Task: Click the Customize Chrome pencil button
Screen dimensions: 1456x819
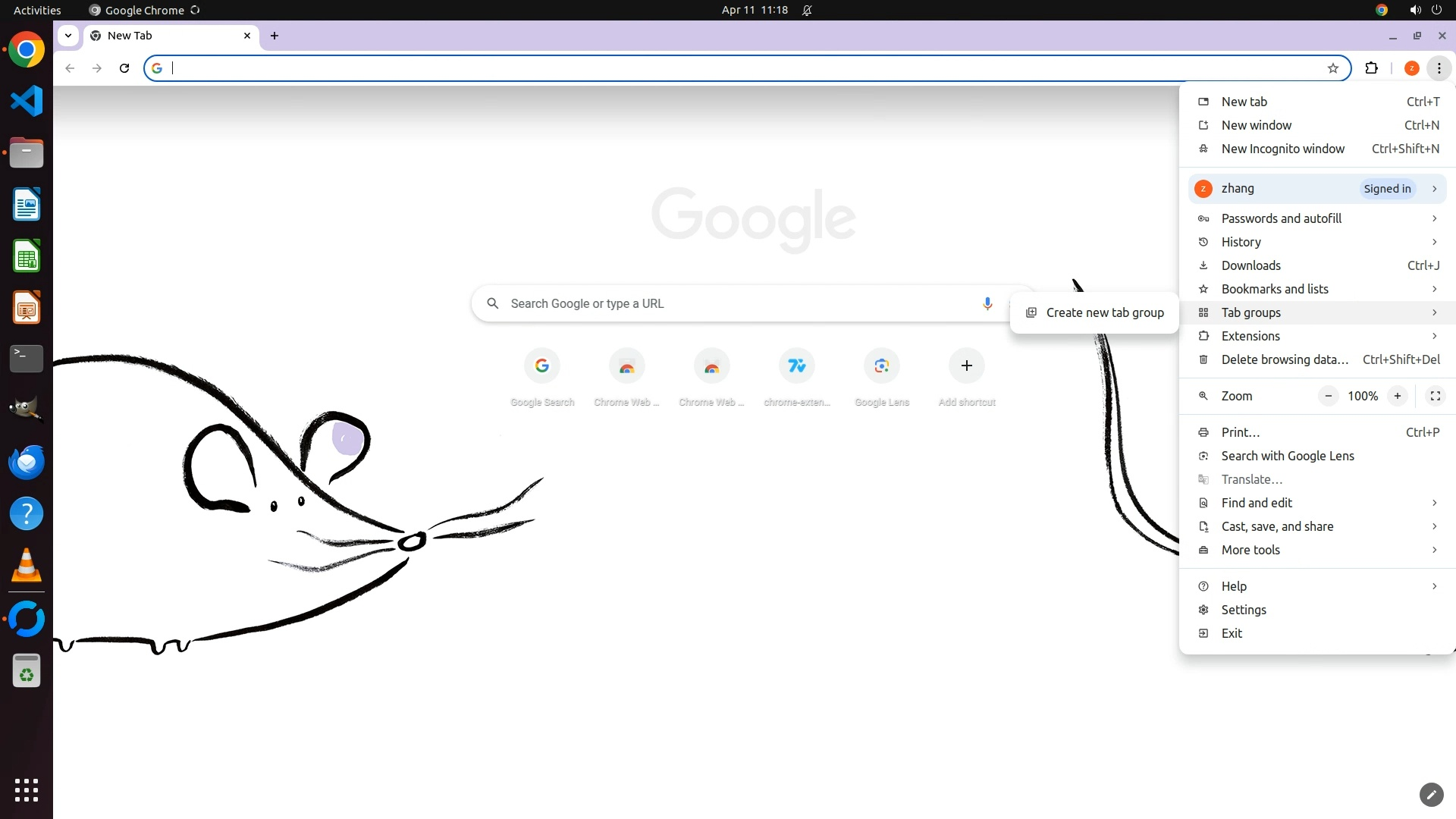Action: click(1431, 794)
